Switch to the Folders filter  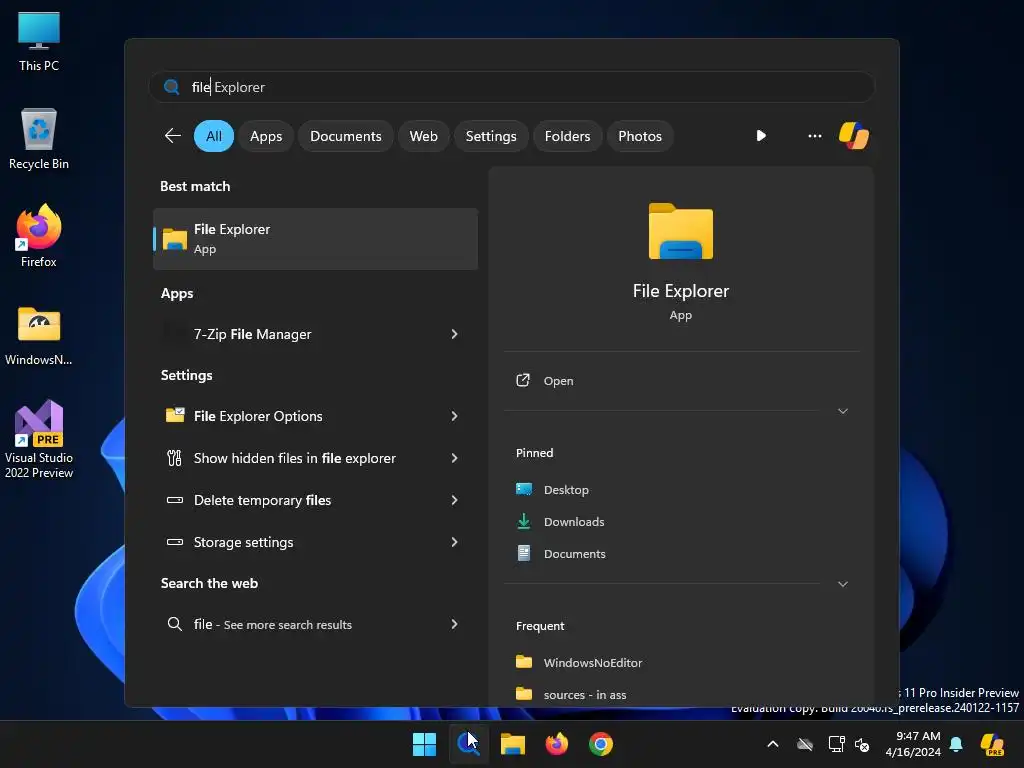point(567,136)
